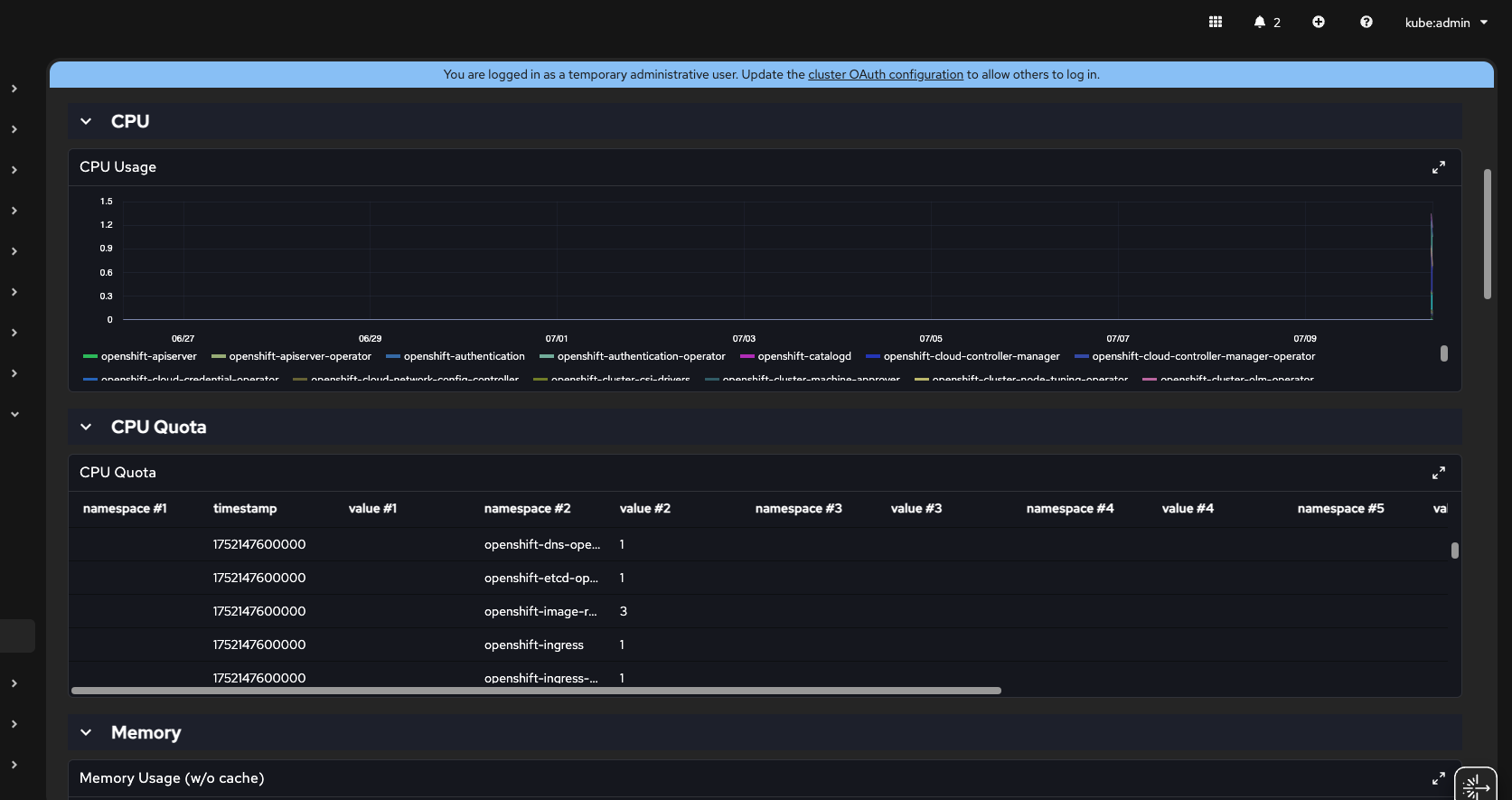This screenshot has height=800, width=1512.
Task: Toggle the openshift-authentication-operator legend series
Action: 633,356
